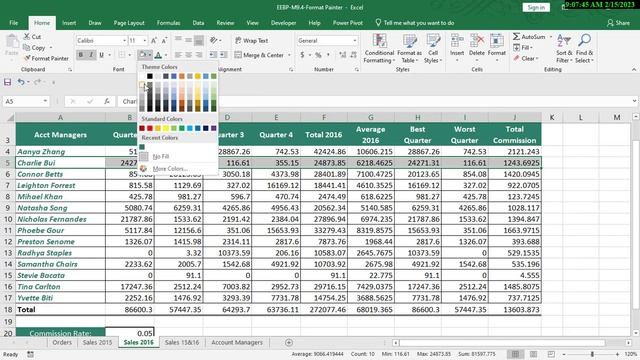This screenshot has height=360, width=640.
Task: Toggle Bold formatting
Action: [81, 55]
